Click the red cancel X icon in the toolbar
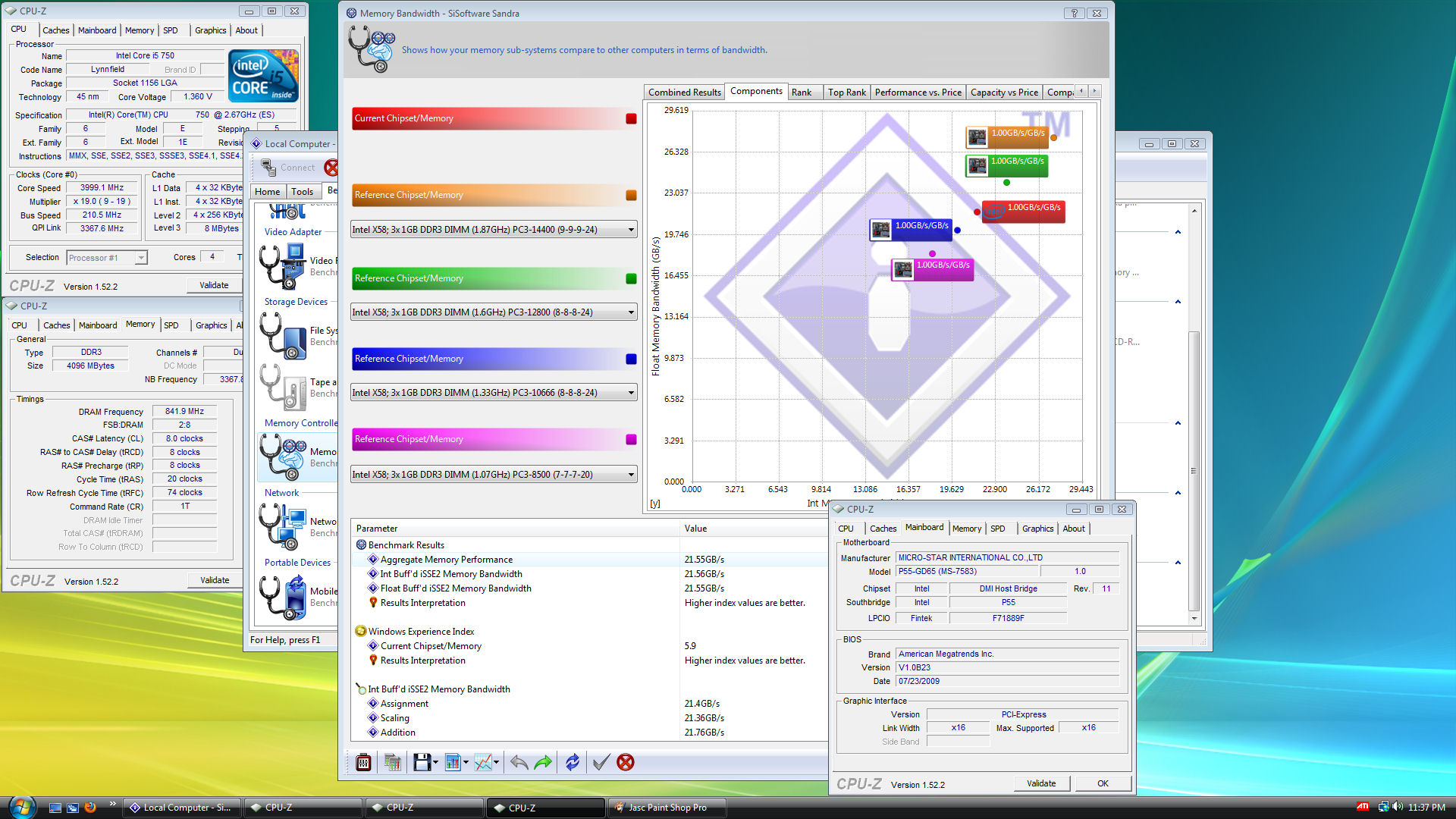Viewport: 1456px width, 819px height. [x=626, y=762]
